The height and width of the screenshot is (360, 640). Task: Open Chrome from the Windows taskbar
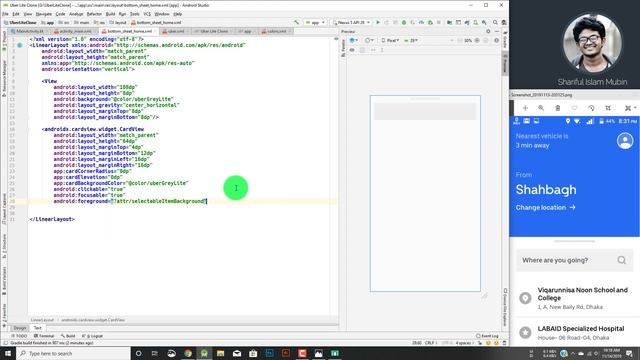point(188,353)
